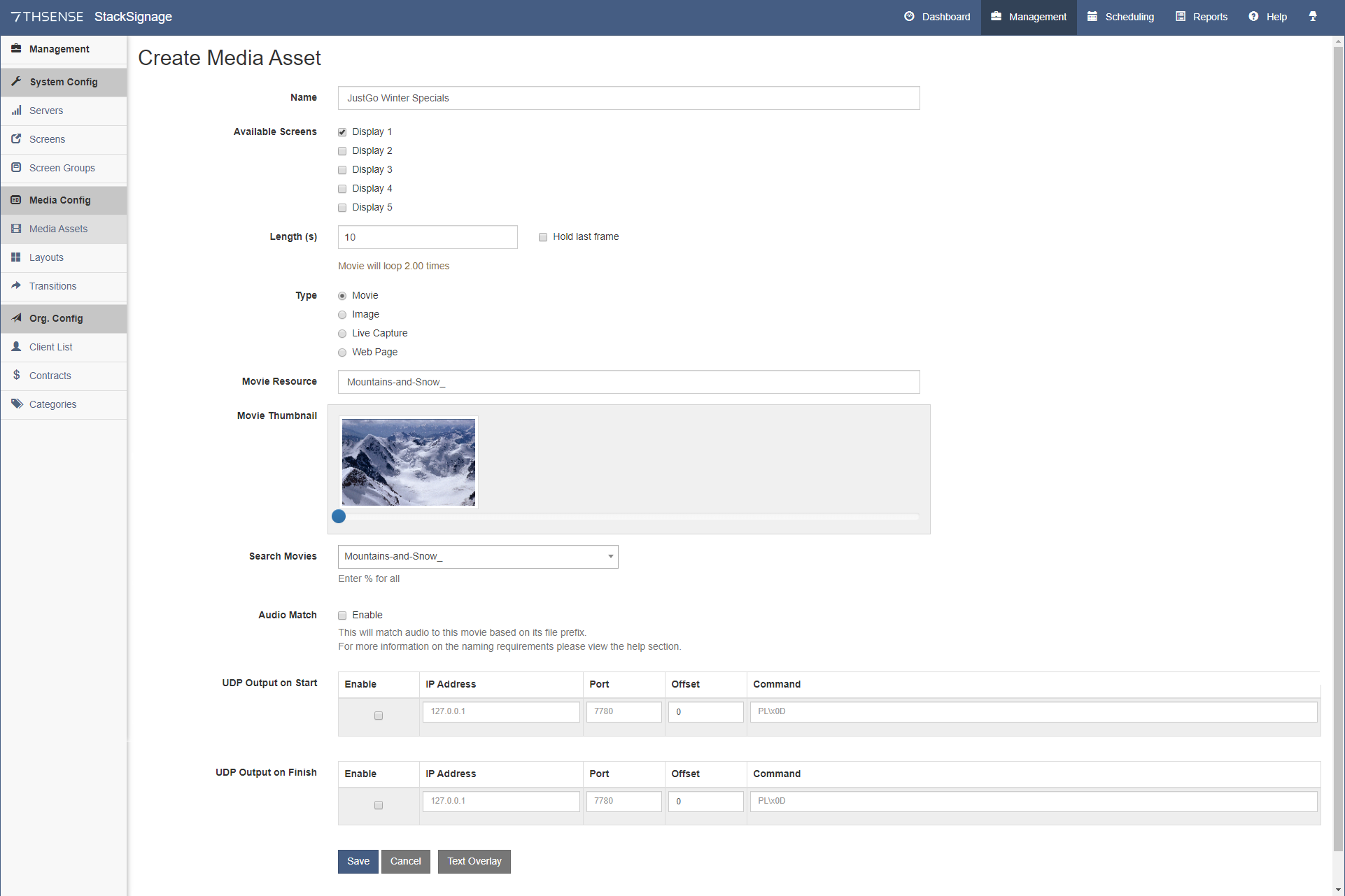Enable the Audio Match checkbox
The image size is (1345, 896).
pyautogui.click(x=342, y=616)
